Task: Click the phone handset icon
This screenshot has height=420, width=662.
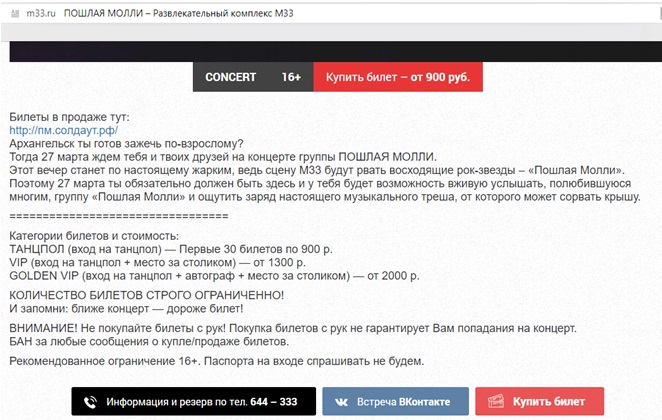Action: pos(91,401)
